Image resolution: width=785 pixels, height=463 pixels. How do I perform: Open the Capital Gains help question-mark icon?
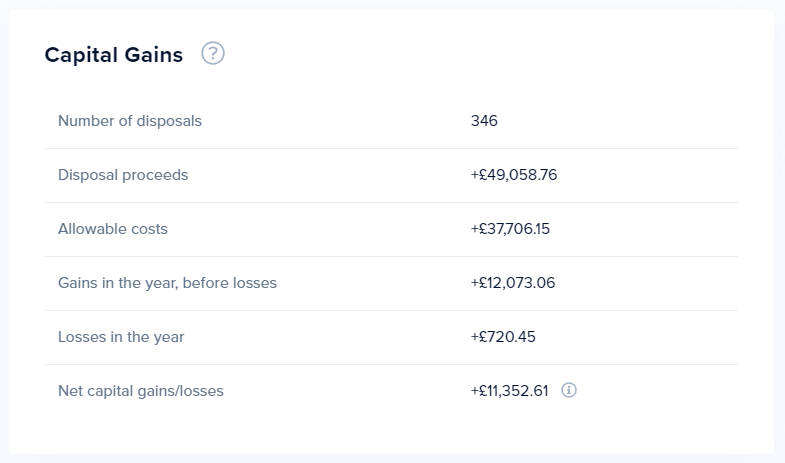click(213, 53)
